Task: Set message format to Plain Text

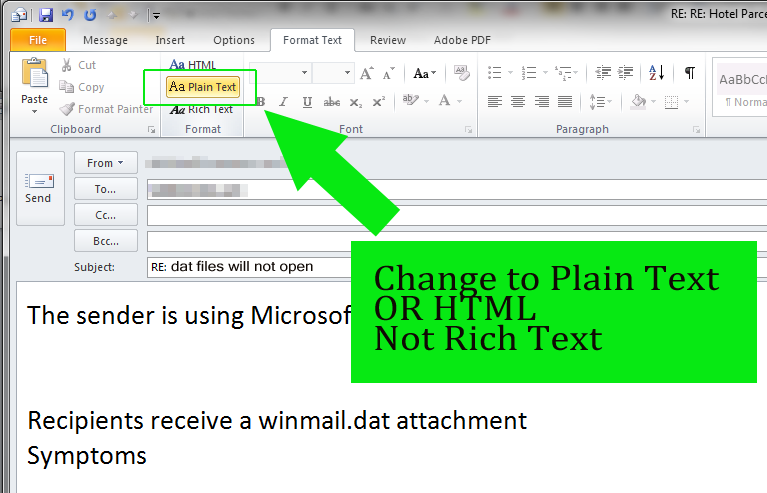Action: 203,87
